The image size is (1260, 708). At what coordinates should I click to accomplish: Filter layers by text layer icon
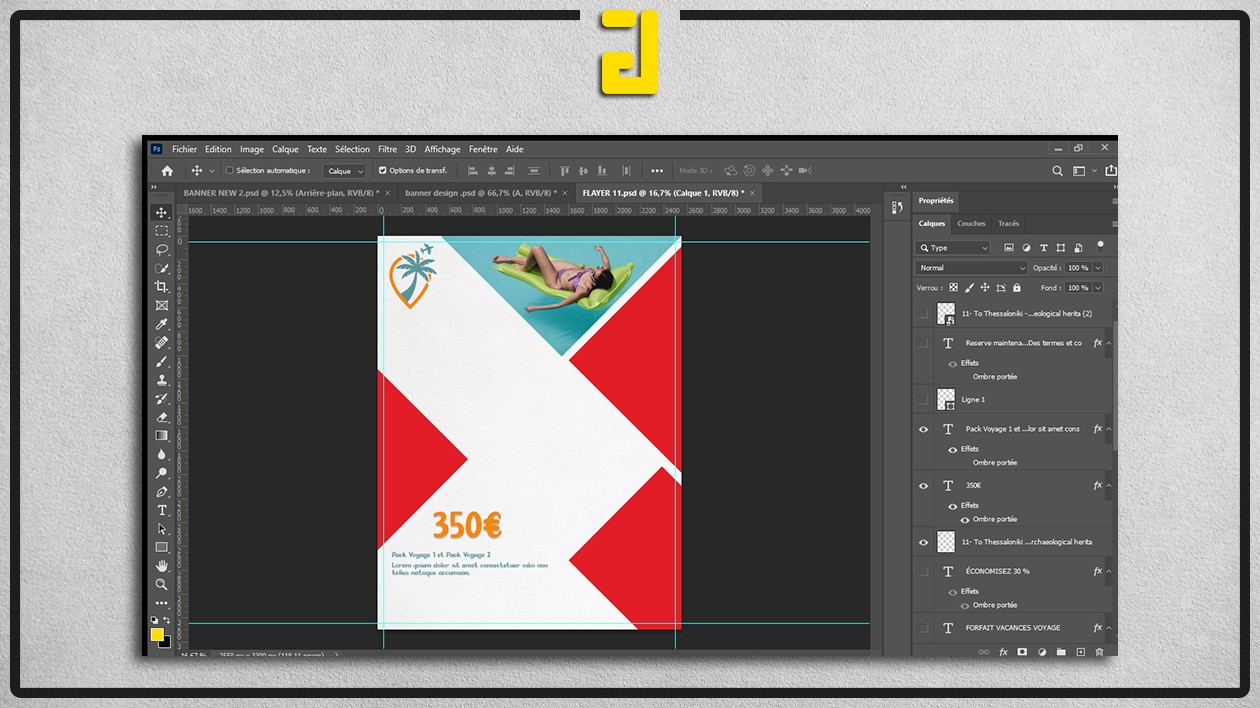tap(1044, 248)
